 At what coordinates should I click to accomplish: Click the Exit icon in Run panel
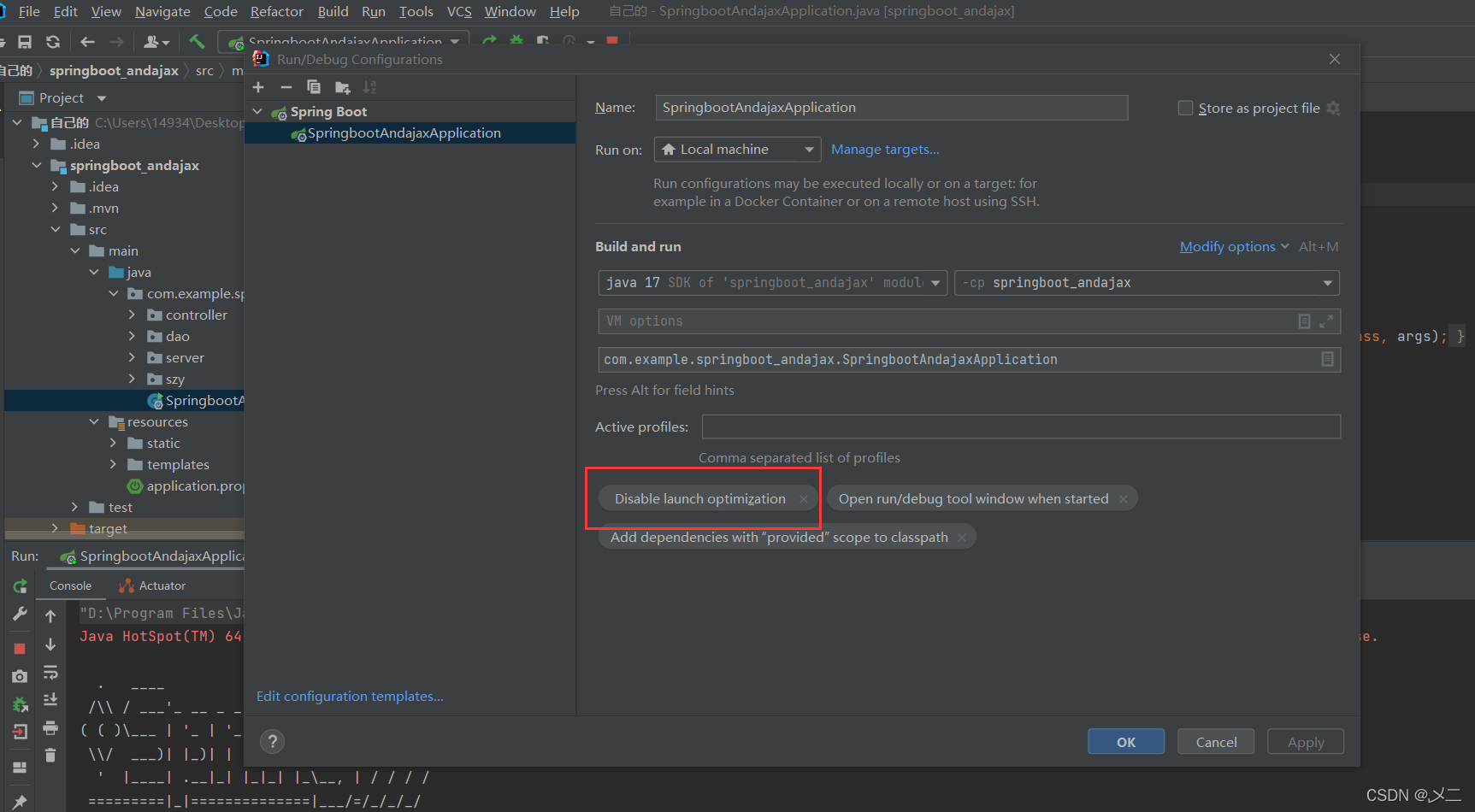pyautogui.click(x=20, y=732)
